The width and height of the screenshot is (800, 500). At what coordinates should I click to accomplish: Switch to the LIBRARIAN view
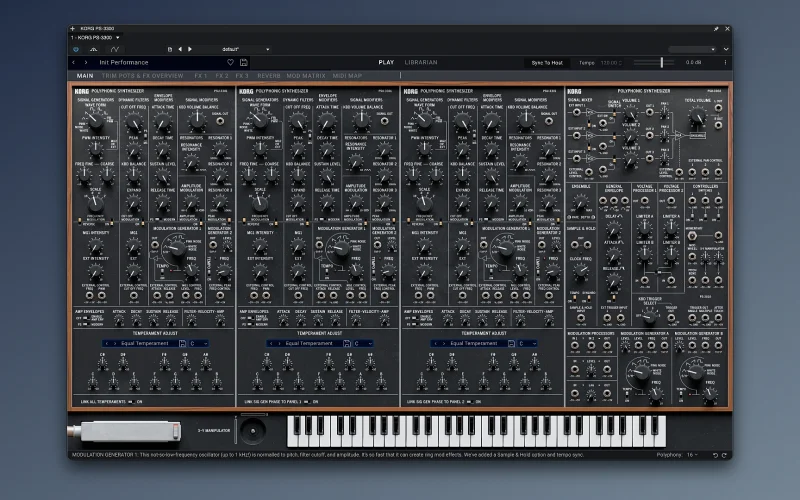pyautogui.click(x=421, y=62)
